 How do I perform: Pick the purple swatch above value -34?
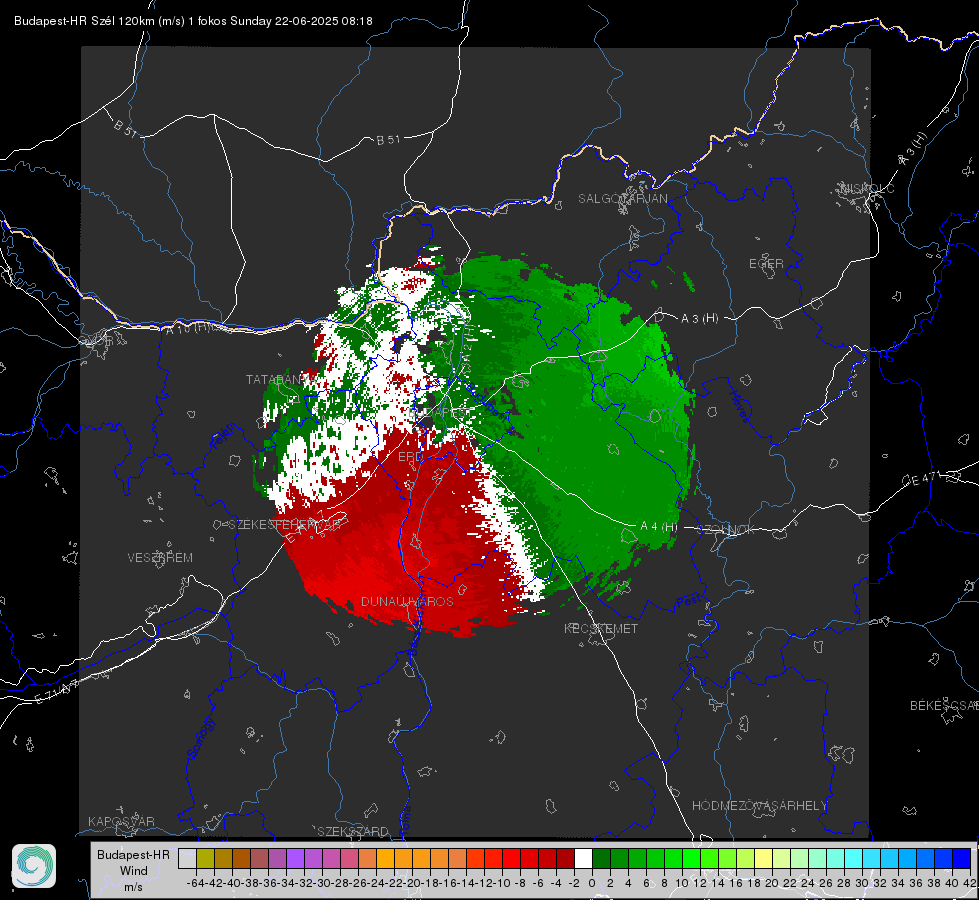[295, 858]
